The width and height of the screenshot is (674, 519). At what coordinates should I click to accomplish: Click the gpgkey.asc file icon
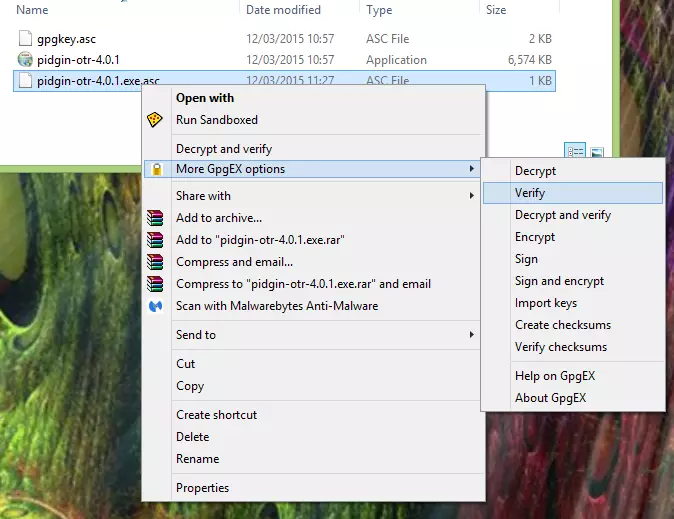[x=26, y=39]
